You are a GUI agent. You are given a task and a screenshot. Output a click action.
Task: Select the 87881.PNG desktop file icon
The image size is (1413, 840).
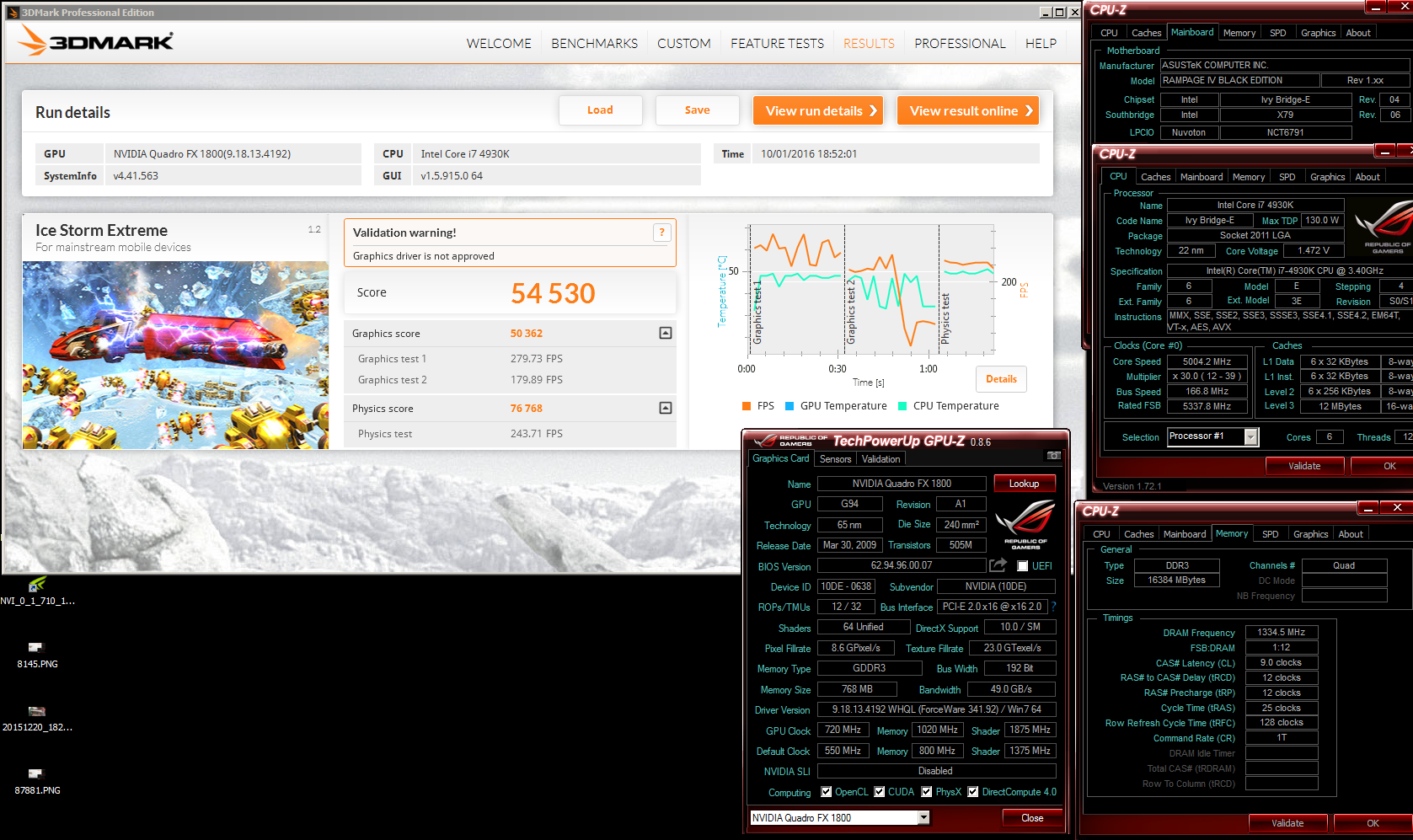pyautogui.click(x=35, y=773)
